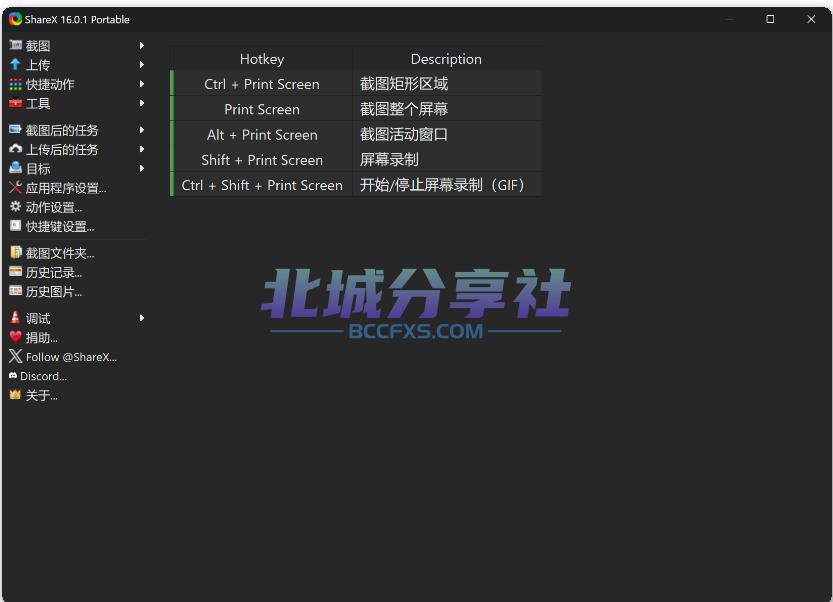The width and height of the screenshot is (833, 602).
Task: Expand the 上传后的任务 submenu arrow
Action: [142, 149]
